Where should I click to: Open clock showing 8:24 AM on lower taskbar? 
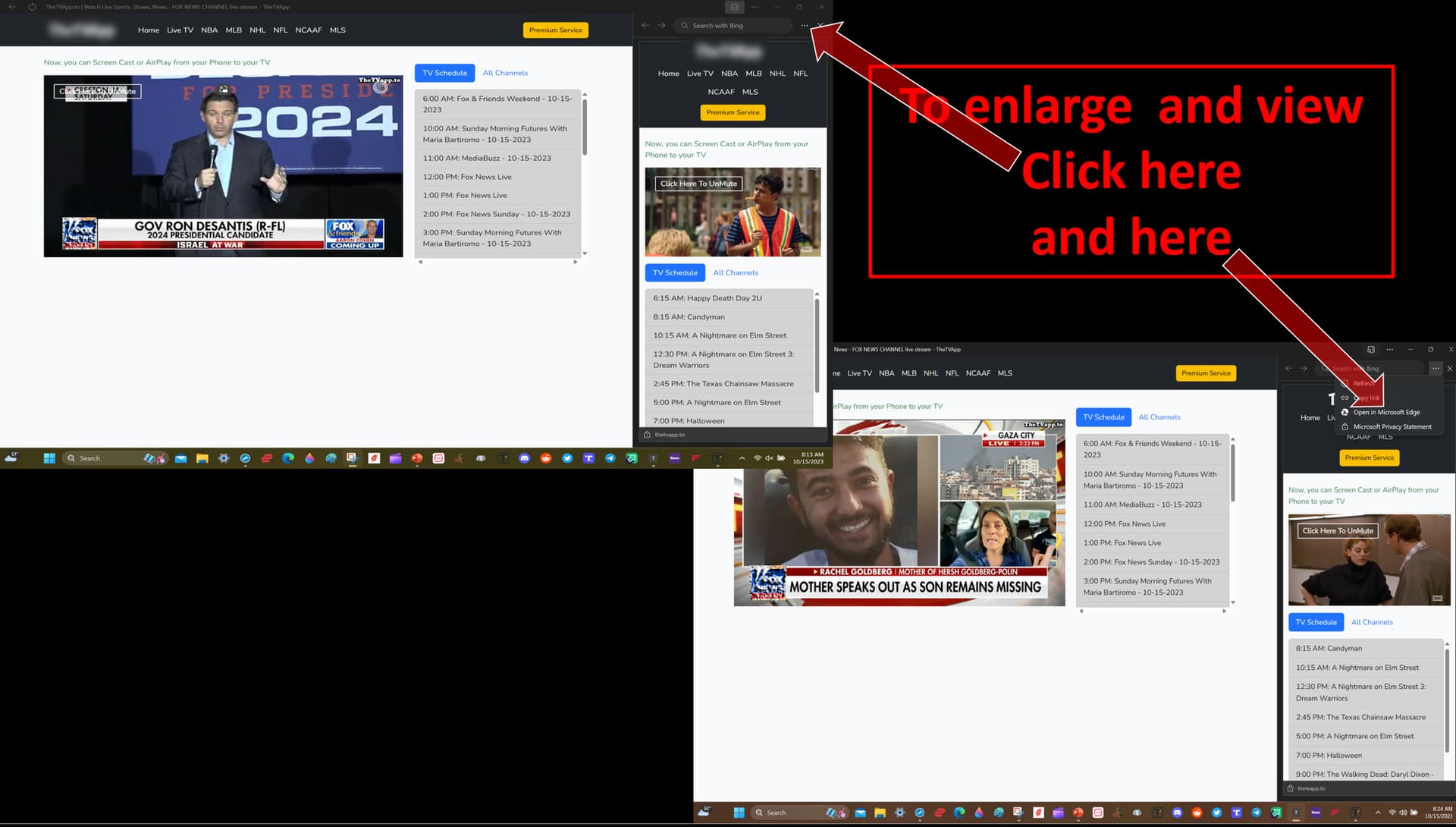(x=1439, y=813)
